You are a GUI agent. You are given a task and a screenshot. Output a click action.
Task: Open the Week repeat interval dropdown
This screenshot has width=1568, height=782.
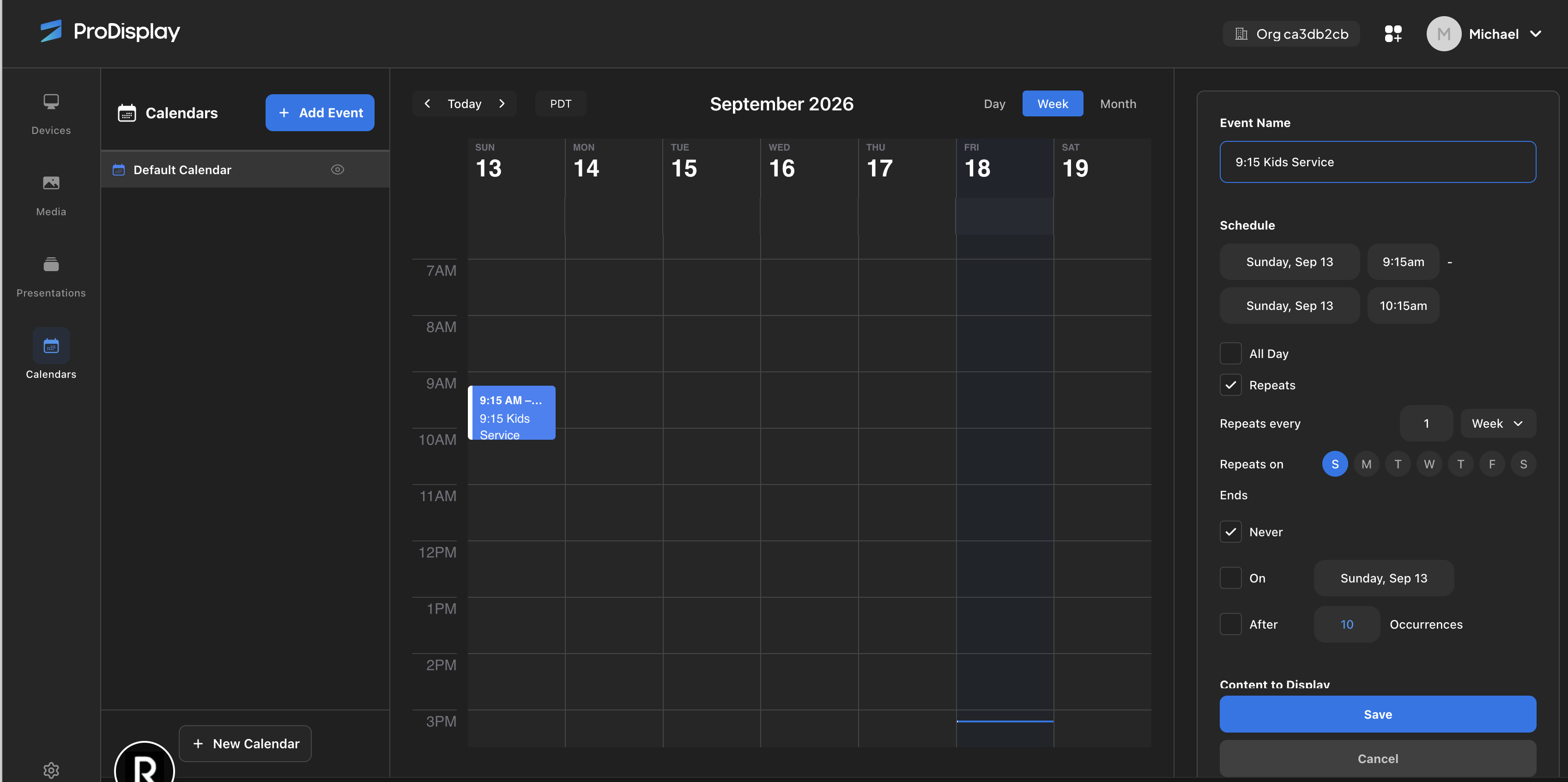[1498, 424]
